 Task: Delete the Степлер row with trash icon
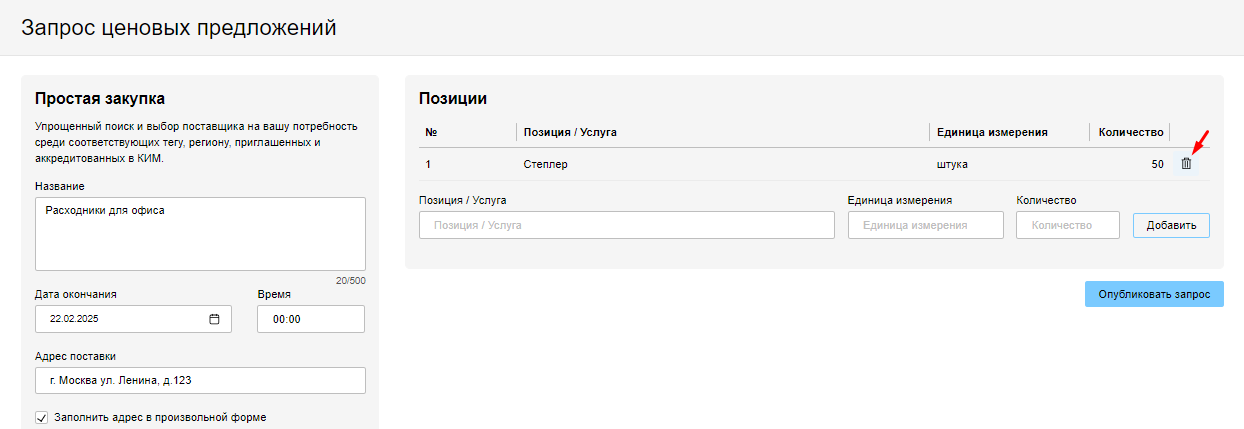tap(1186, 164)
